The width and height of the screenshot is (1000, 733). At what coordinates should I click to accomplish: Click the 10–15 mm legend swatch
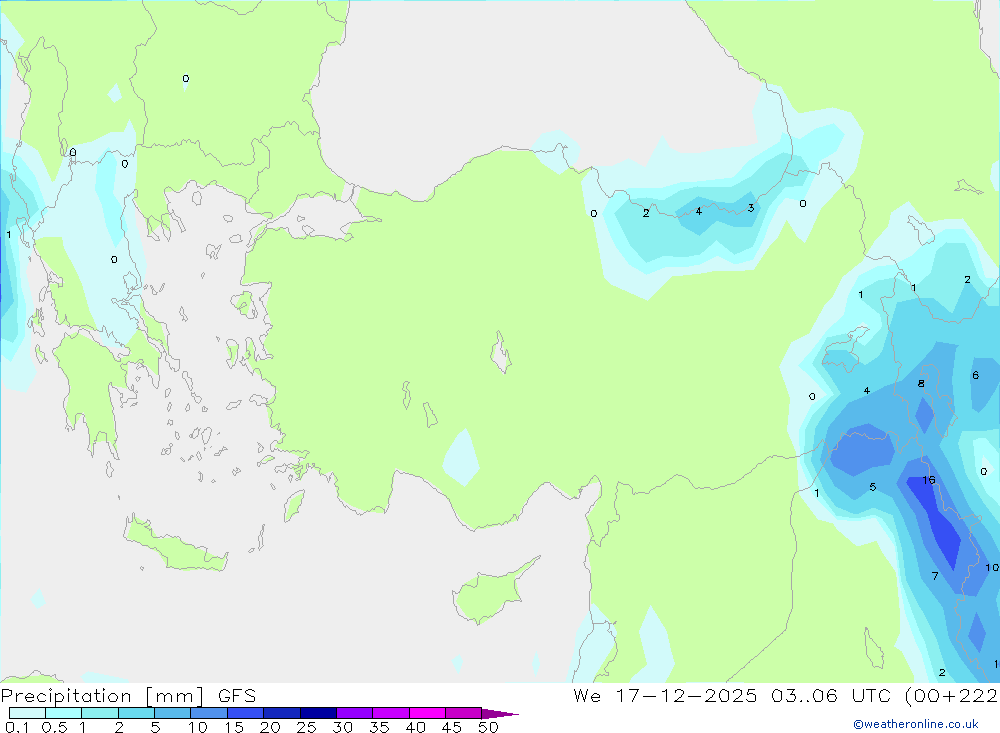click(209, 713)
